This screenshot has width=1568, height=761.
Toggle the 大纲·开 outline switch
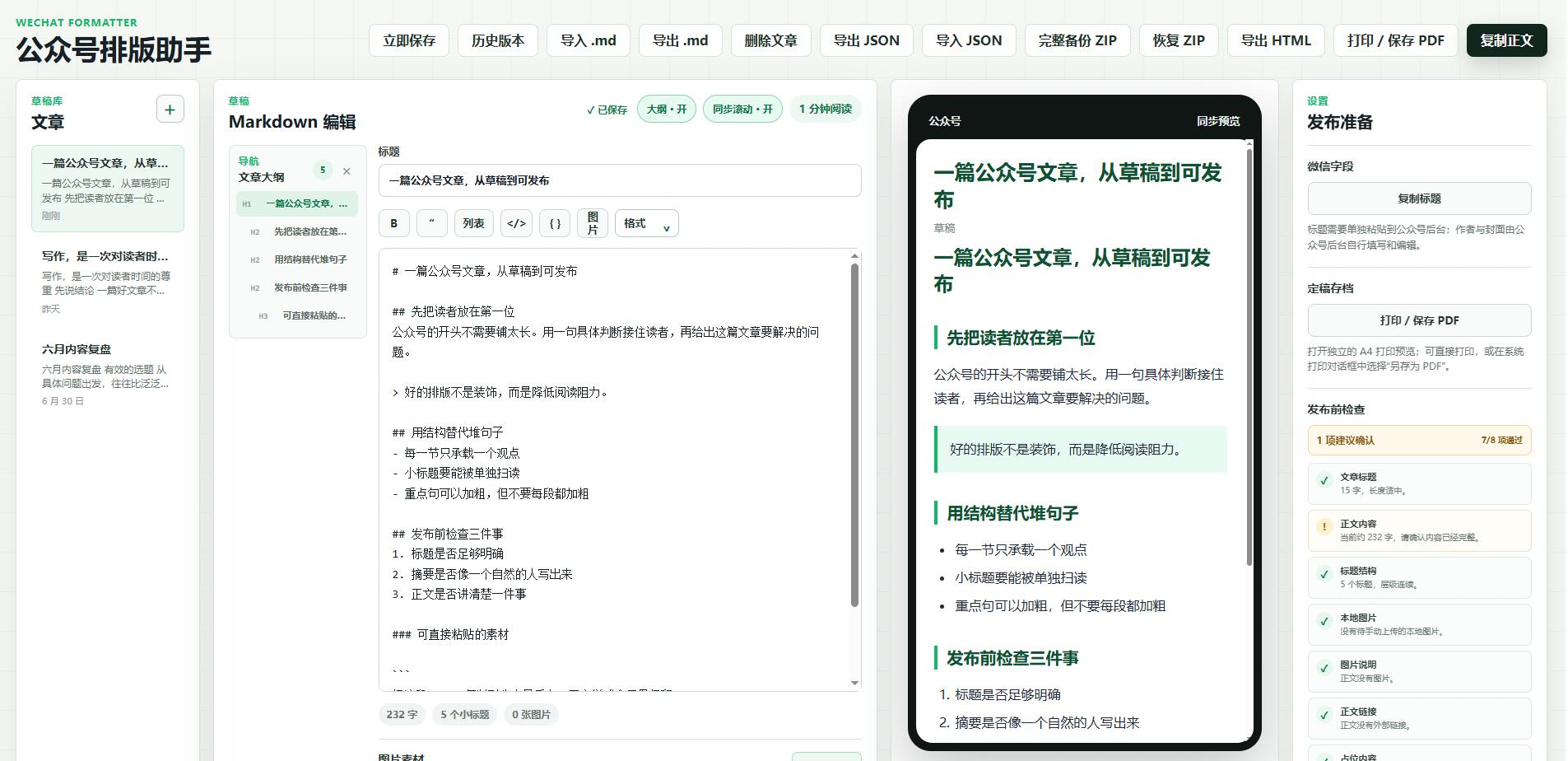(667, 109)
